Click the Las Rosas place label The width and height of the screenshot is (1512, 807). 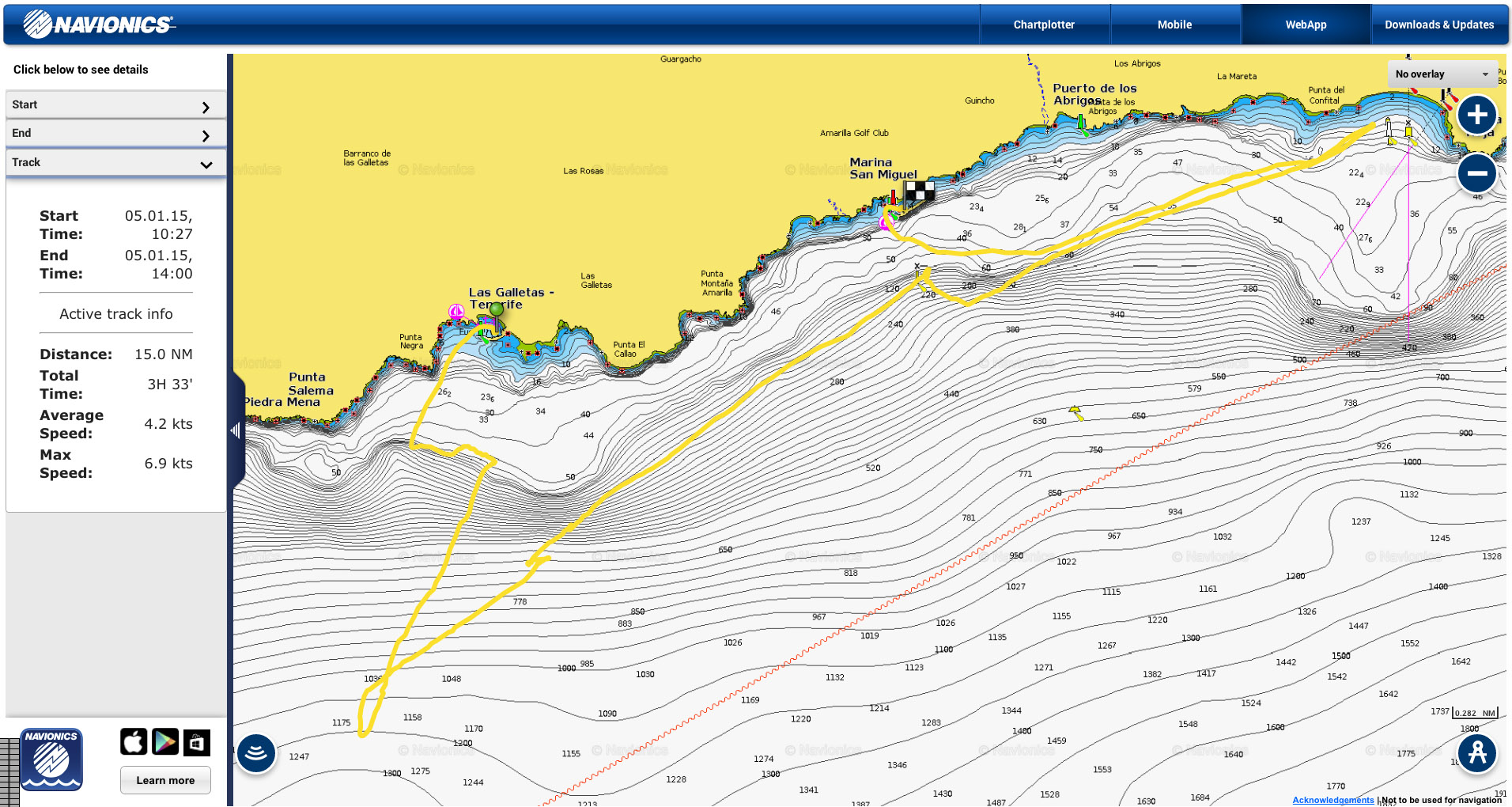(x=583, y=170)
